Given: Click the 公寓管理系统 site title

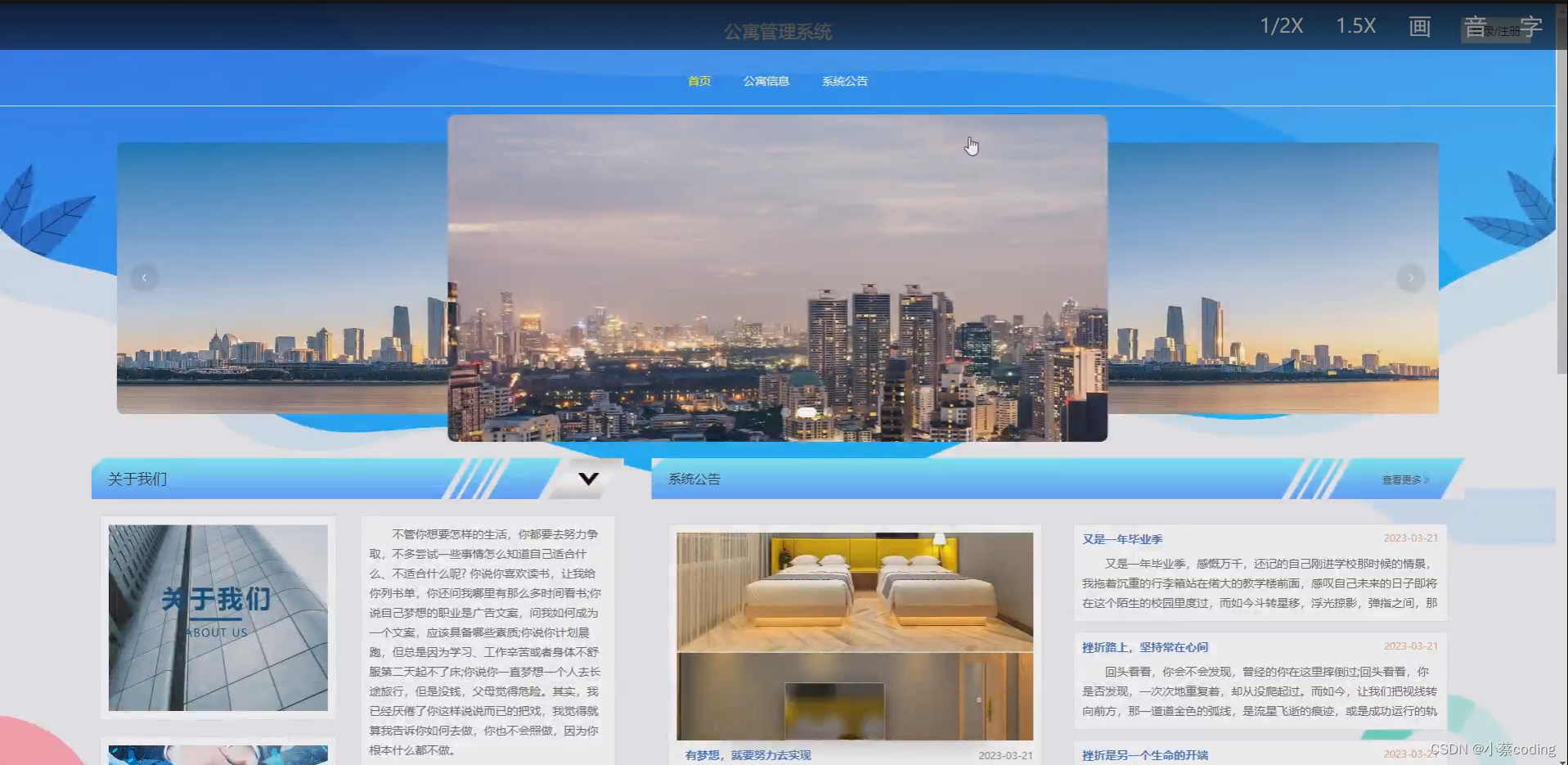Looking at the screenshot, I should 778,32.
